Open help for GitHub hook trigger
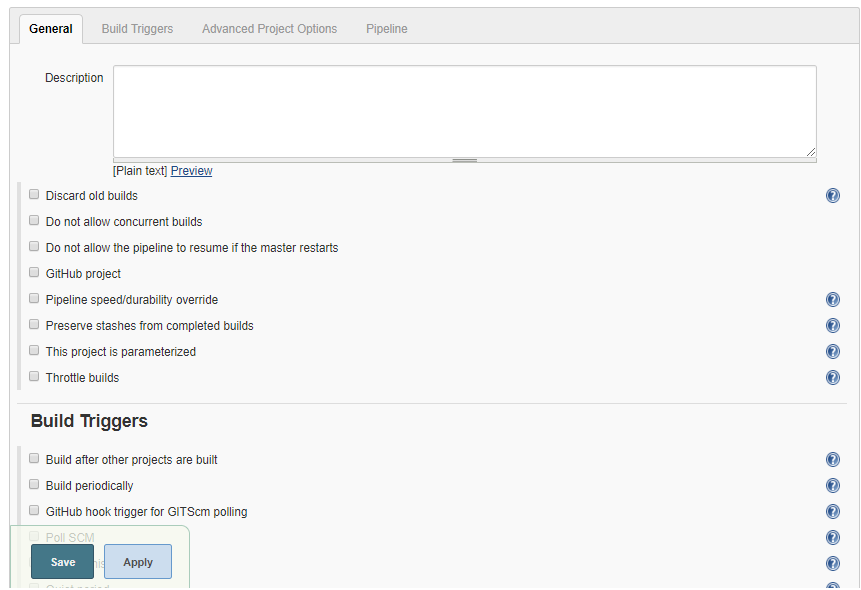The height and width of the screenshot is (590, 861). (833, 511)
